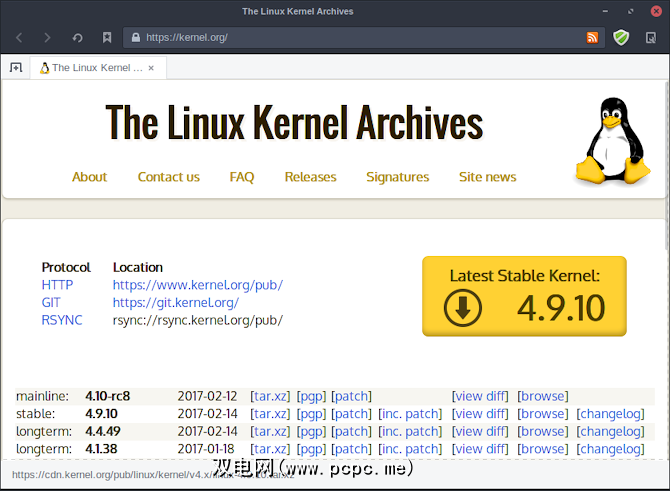Close The Linux Kernel tab
670x491 pixels.
click(151, 68)
